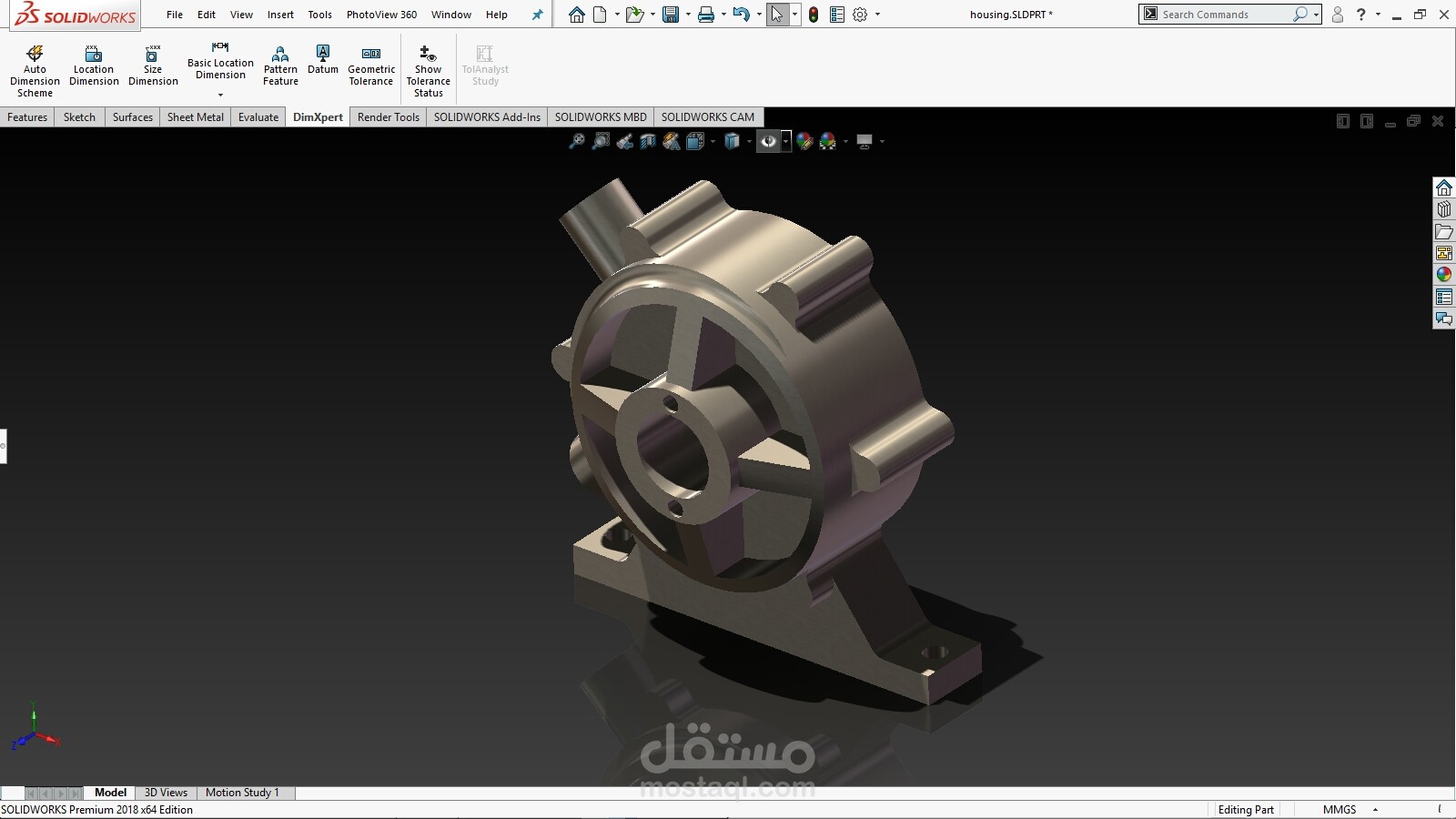Expand the Open file dropdown arrow
Screen dimensions: 1456x819
pos(652,15)
